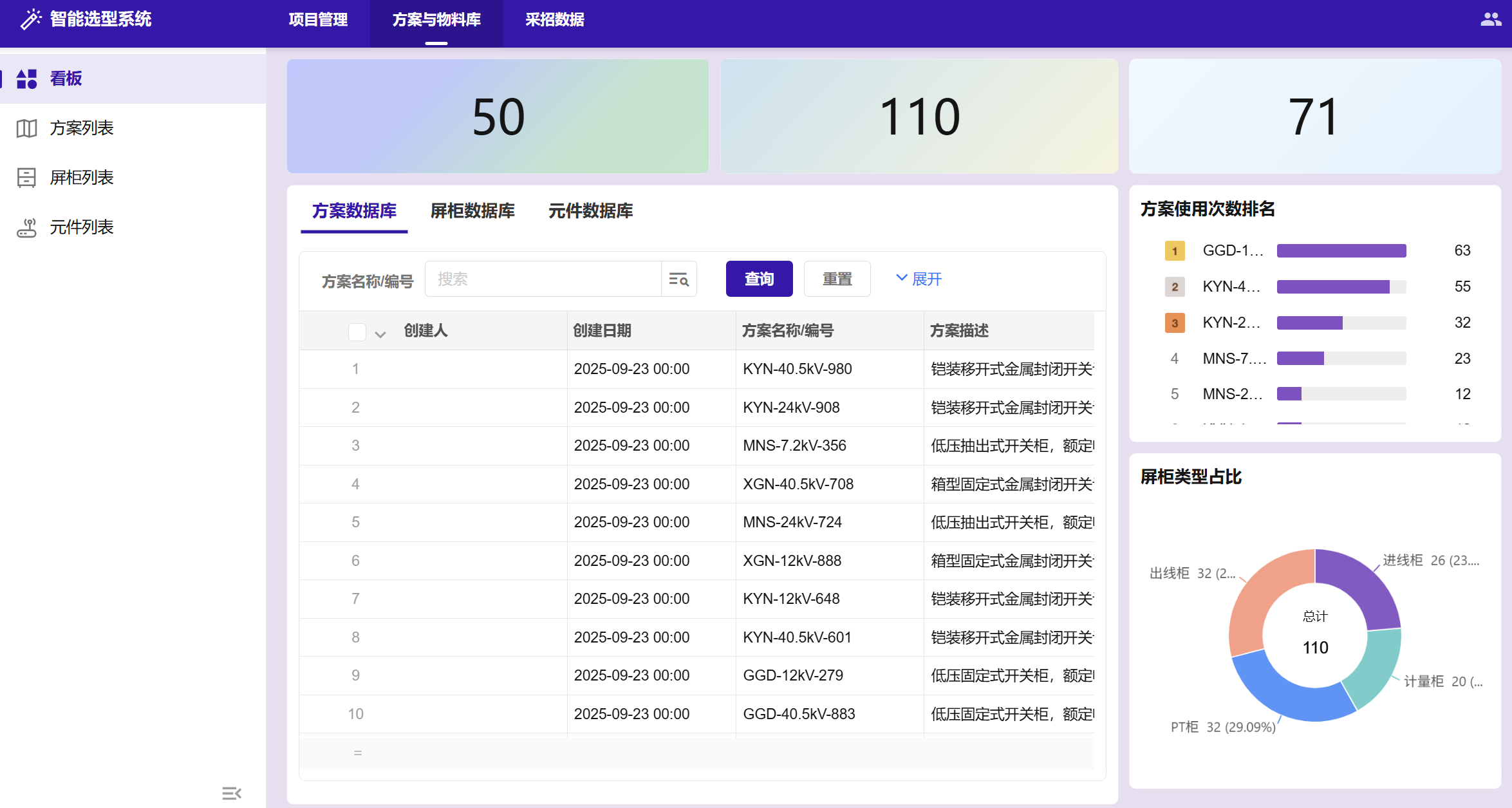Collapse the sidebar with the fold icon
1512x808 pixels.
(232, 793)
